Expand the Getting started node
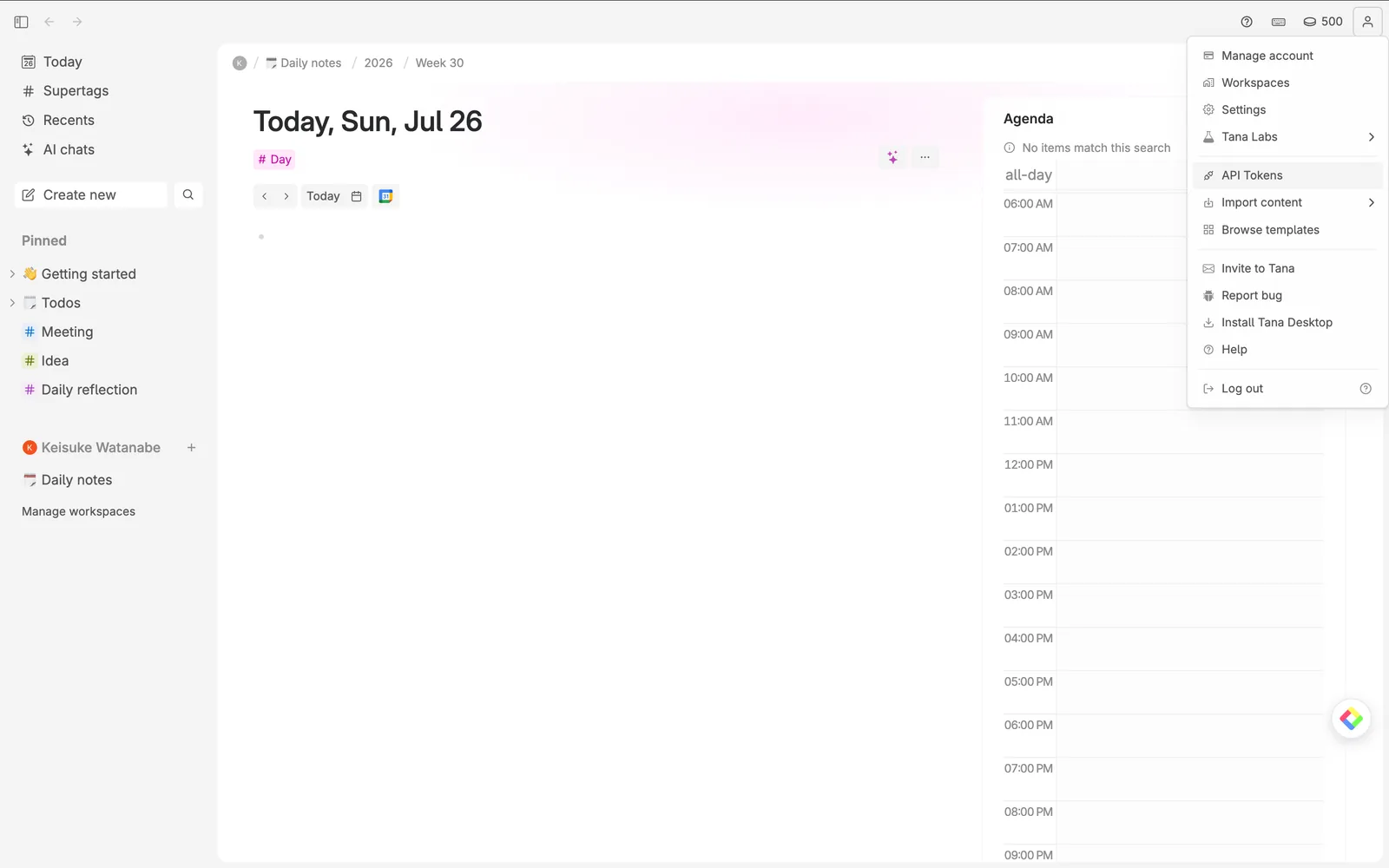The width and height of the screenshot is (1389, 868). pyautogui.click(x=12, y=273)
